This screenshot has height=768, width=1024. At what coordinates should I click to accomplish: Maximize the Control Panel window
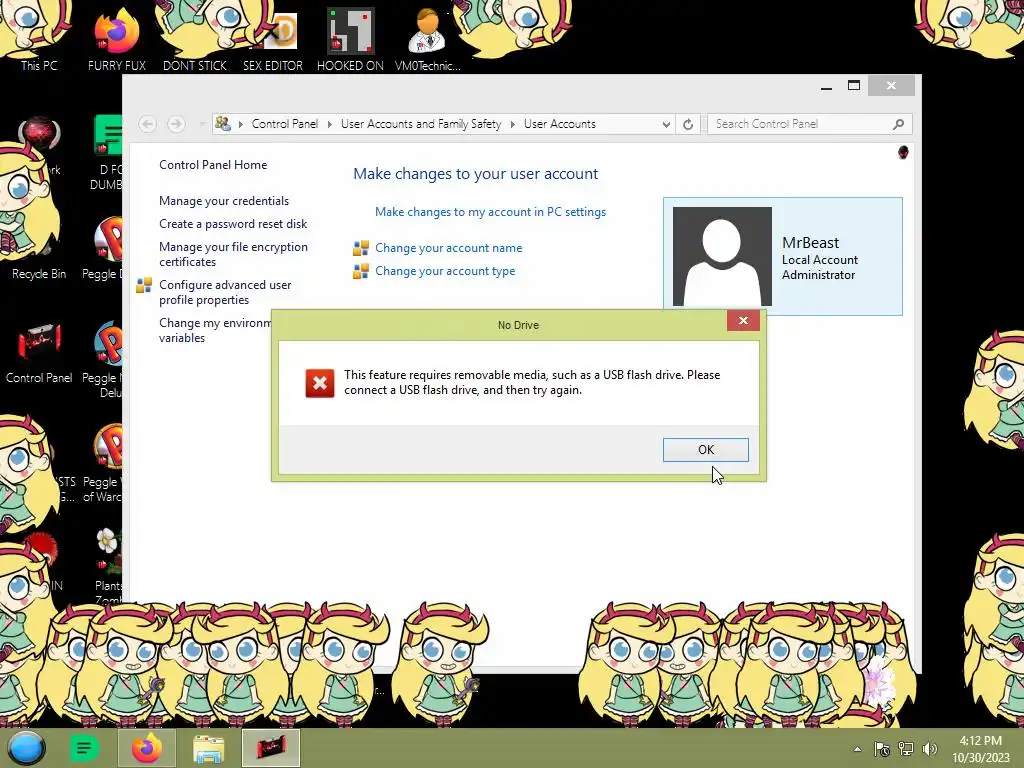pyautogui.click(x=854, y=86)
